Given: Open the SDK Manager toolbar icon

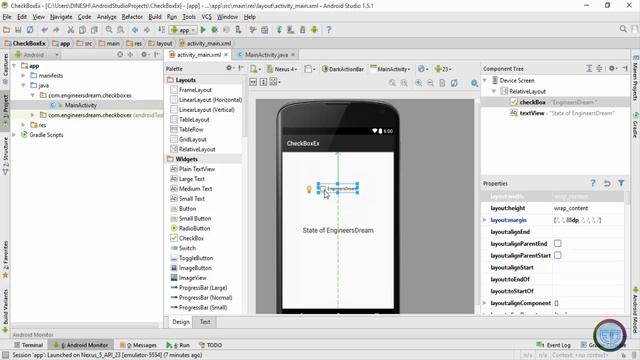Looking at the screenshot, I should [x=302, y=30].
